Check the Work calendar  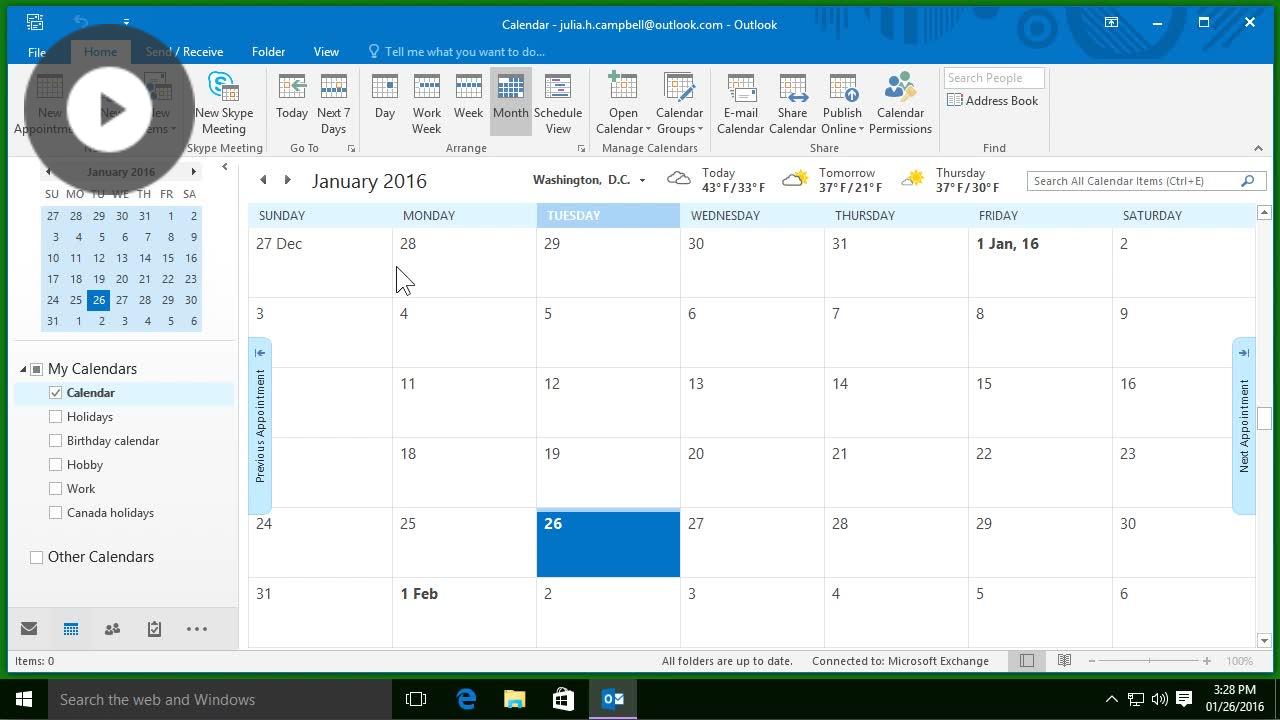click(x=55, y=488)
